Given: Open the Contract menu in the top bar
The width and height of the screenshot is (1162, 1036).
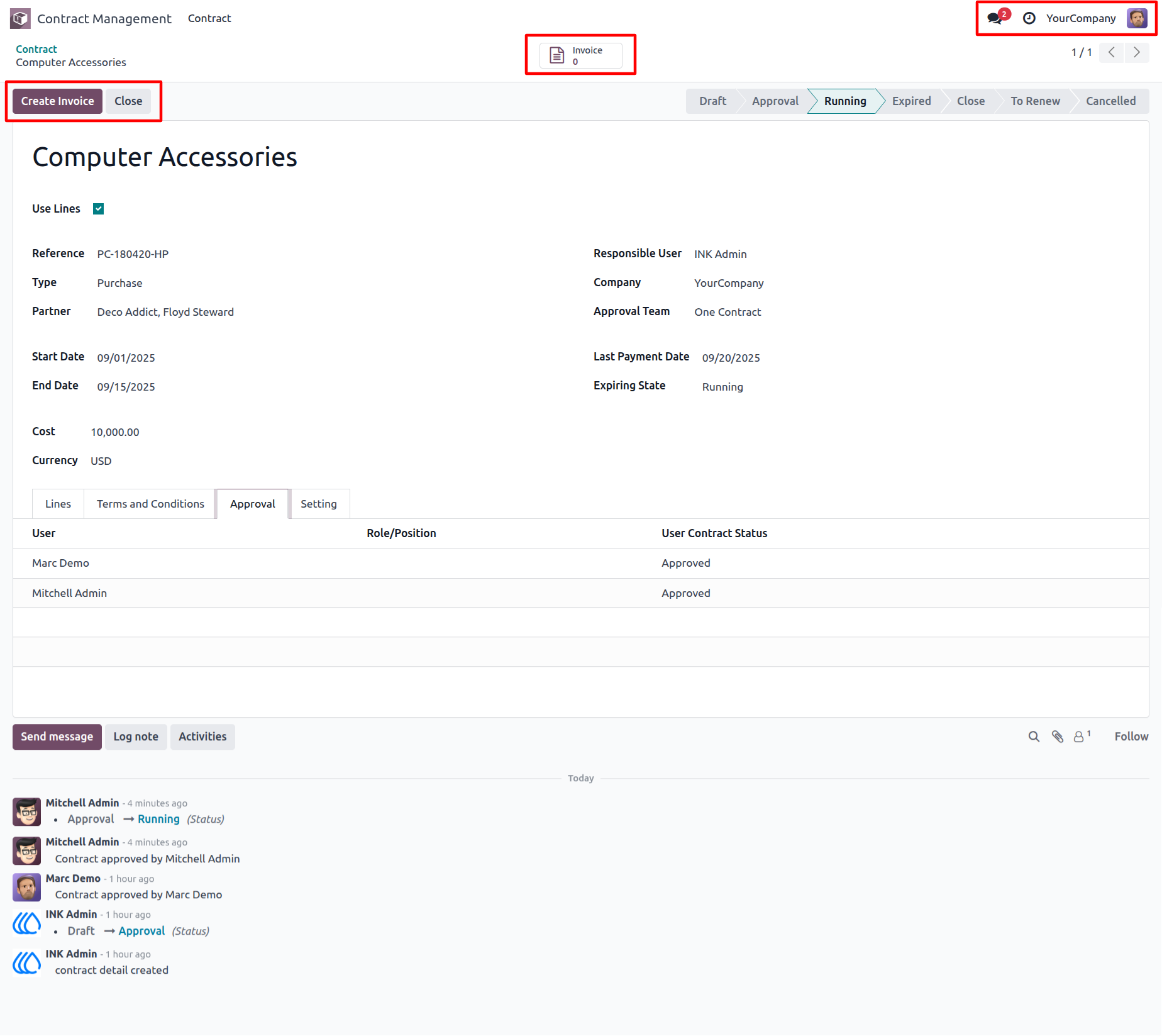Looking at the screenshot, I should tap(209, 18).
